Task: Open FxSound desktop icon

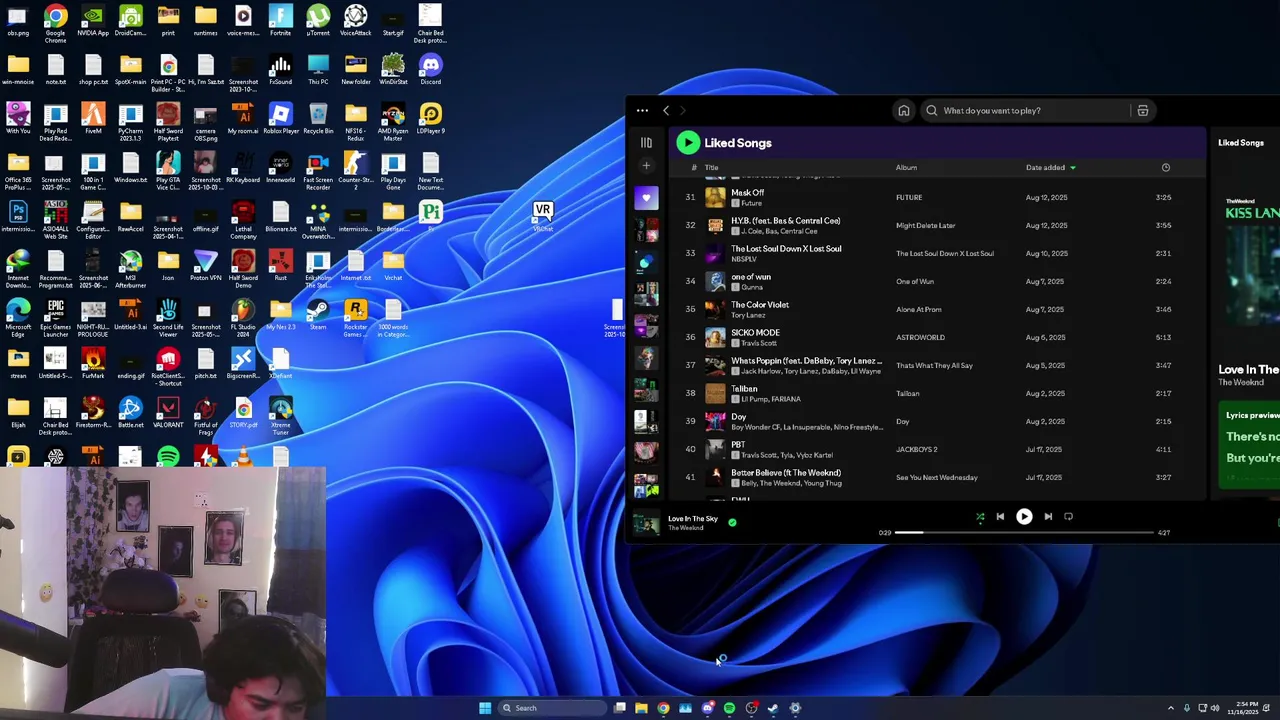Action: pyautogui.click(x=280, y=70)
